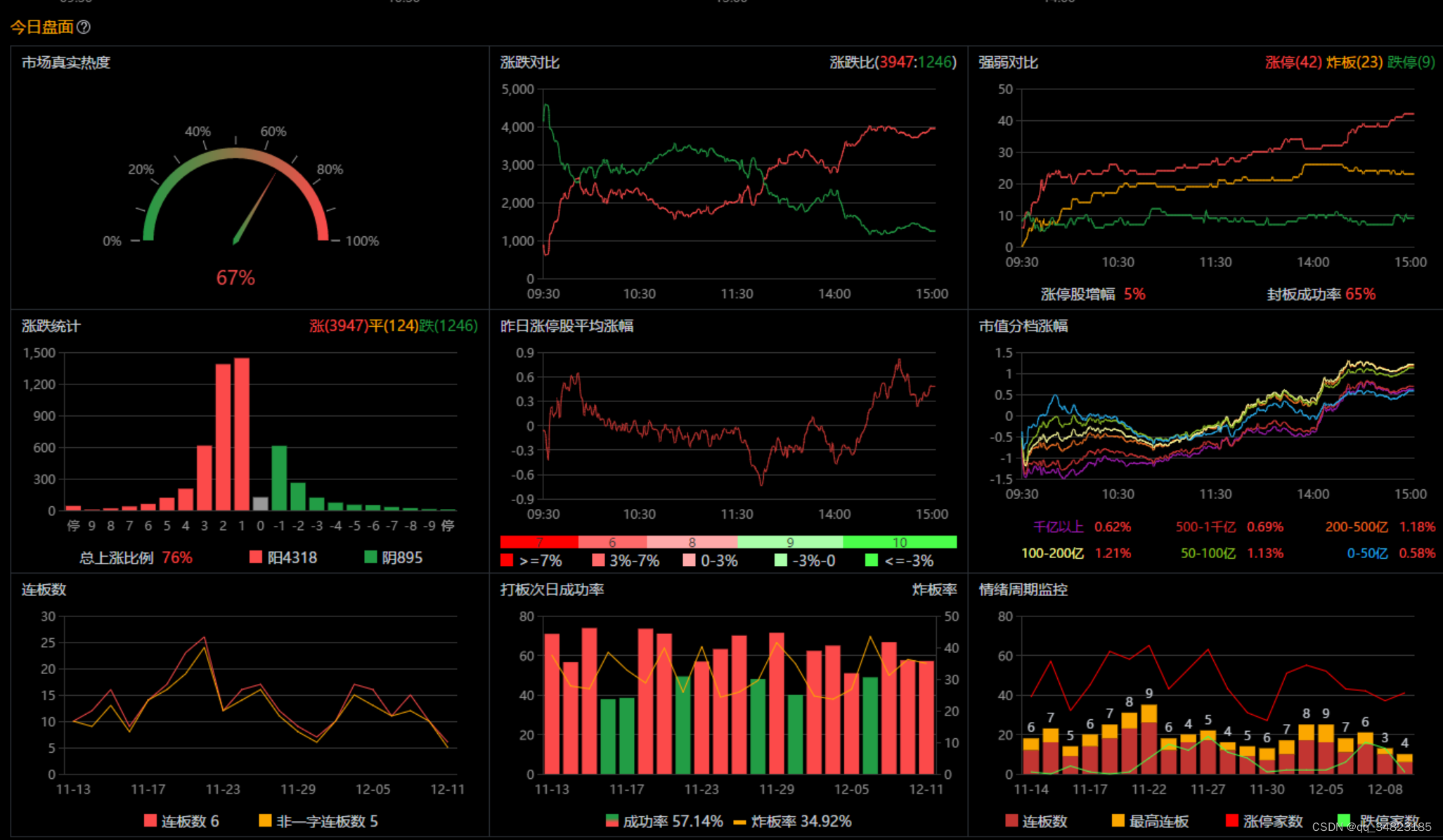Toggle 连板数 legend in 情绪周期监控 chart
The height and width of the screenshot is (840, 1443).
click(x=1012, y=820)
